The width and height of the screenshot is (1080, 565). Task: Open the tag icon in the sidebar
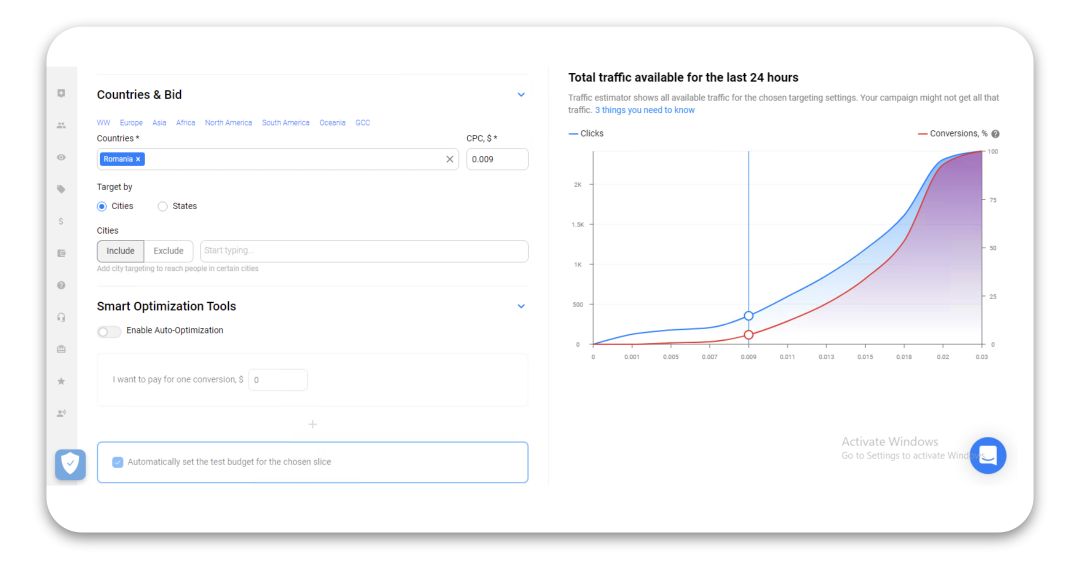coord(61,189)
